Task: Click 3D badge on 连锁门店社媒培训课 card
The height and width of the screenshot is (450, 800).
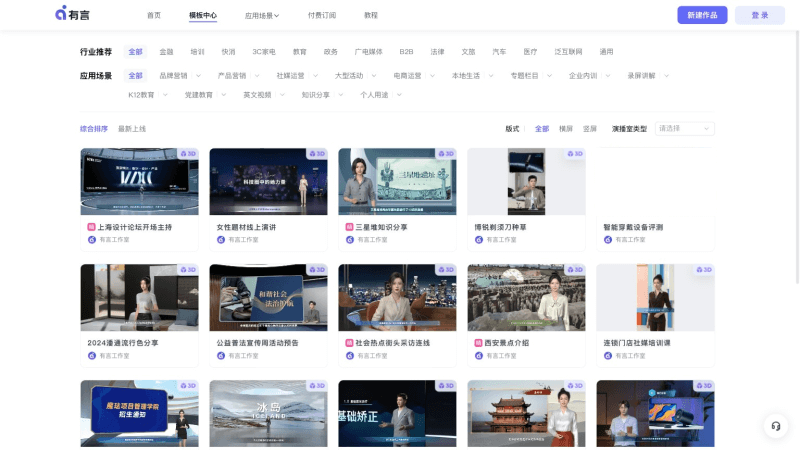Action: click(x=703, y=270)
